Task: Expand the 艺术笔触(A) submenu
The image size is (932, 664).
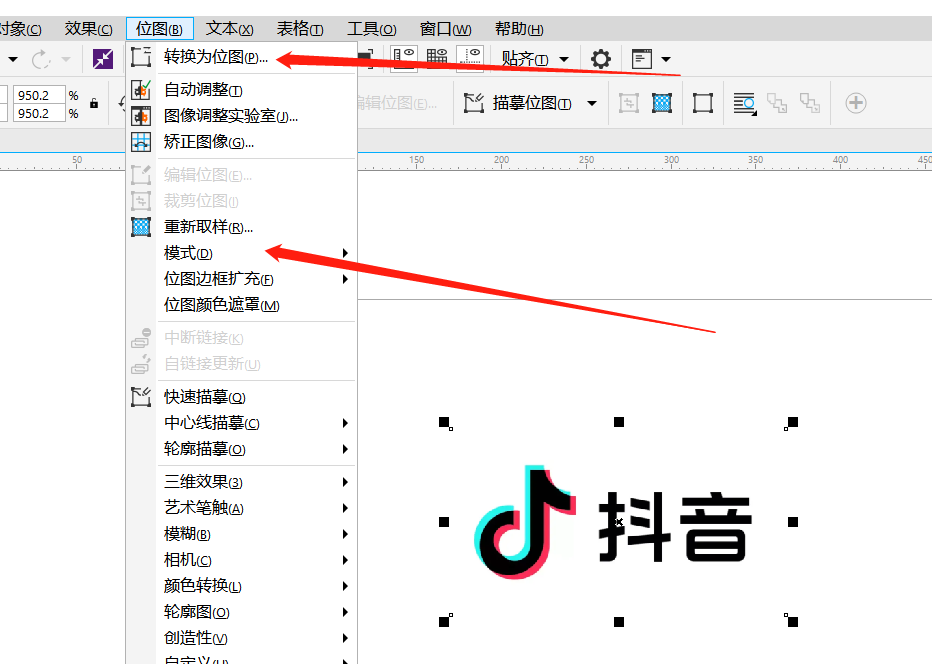Action: tap(242, 508)
